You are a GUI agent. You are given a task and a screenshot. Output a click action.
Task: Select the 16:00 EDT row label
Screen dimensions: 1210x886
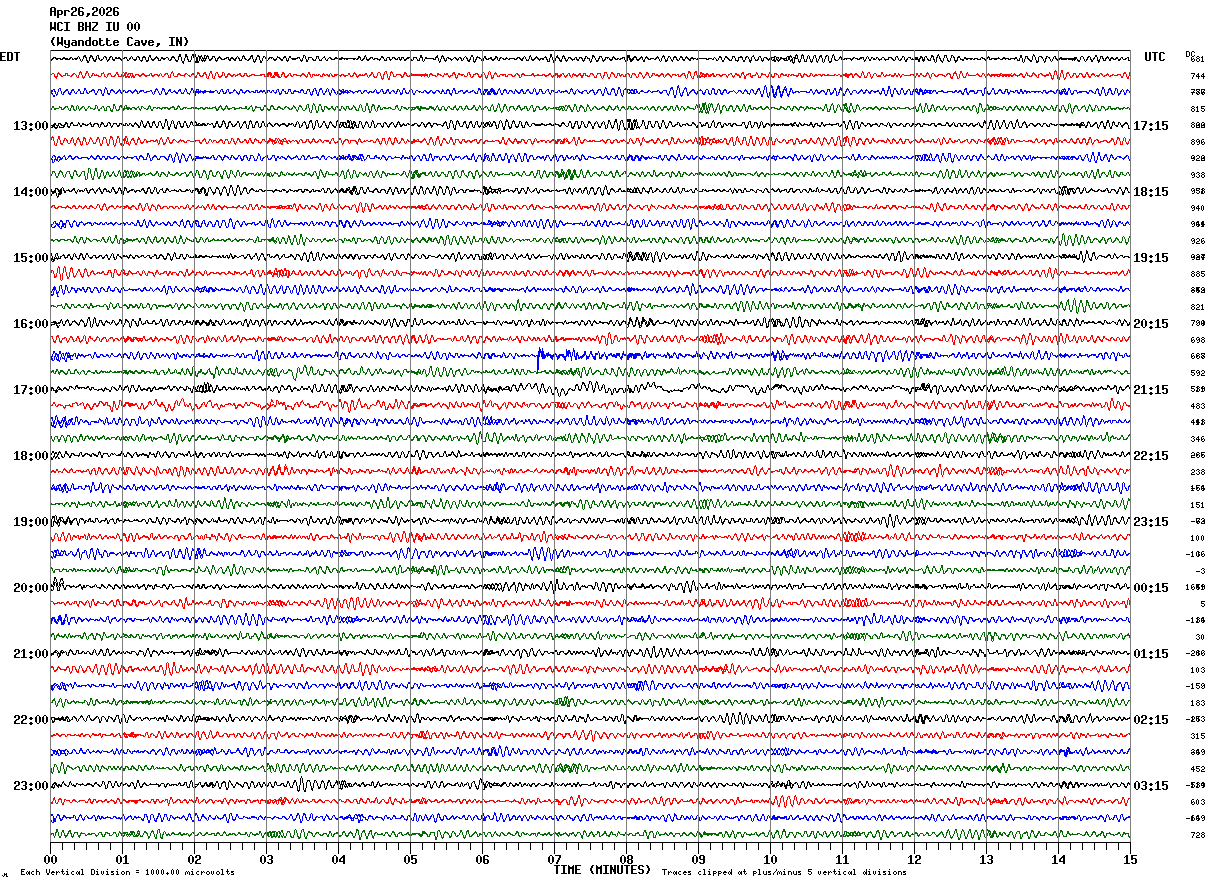click(30, 324)
